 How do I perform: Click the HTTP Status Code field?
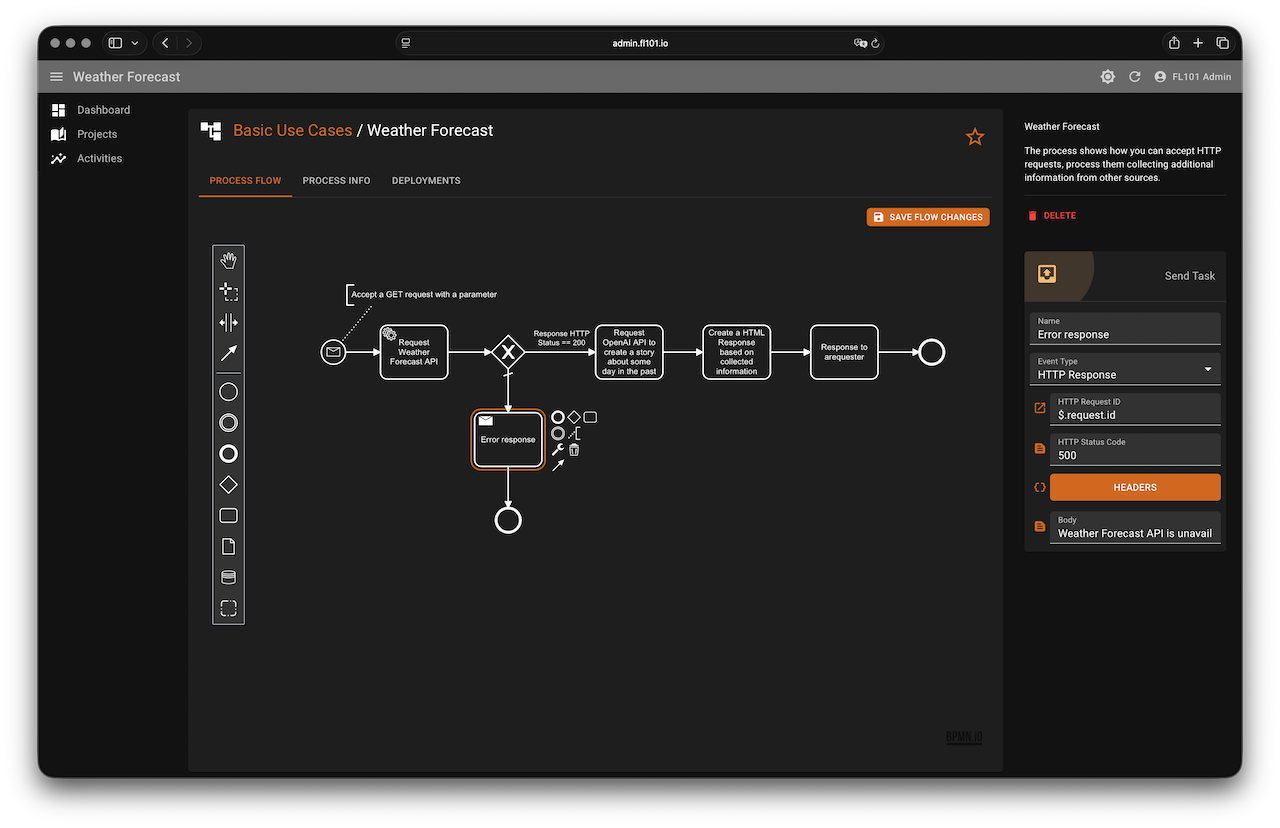1135,455
